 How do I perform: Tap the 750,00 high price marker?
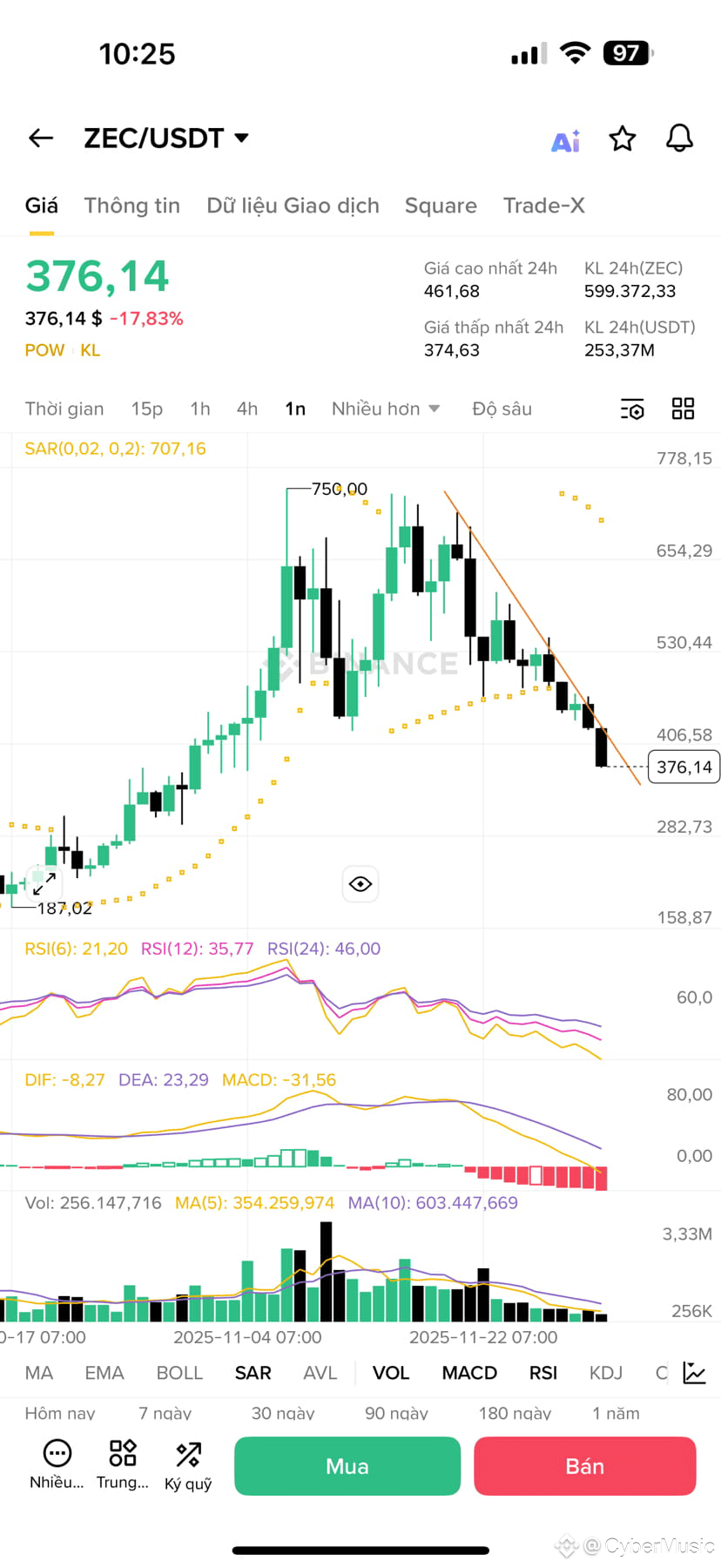pos(340,489)
